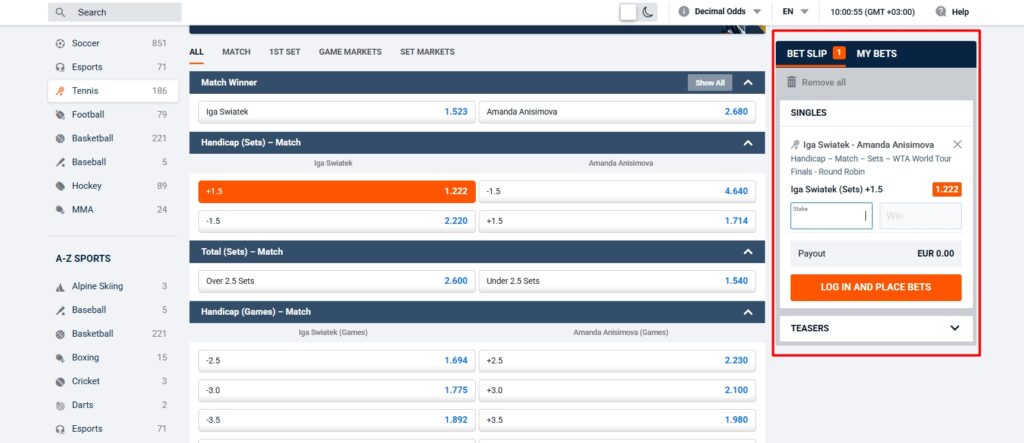This screenshot has height=443, width=1024.
Task: Deselect the highlighted +1.5 Iga Swiatek handicap odds
Action: (336, 191)
